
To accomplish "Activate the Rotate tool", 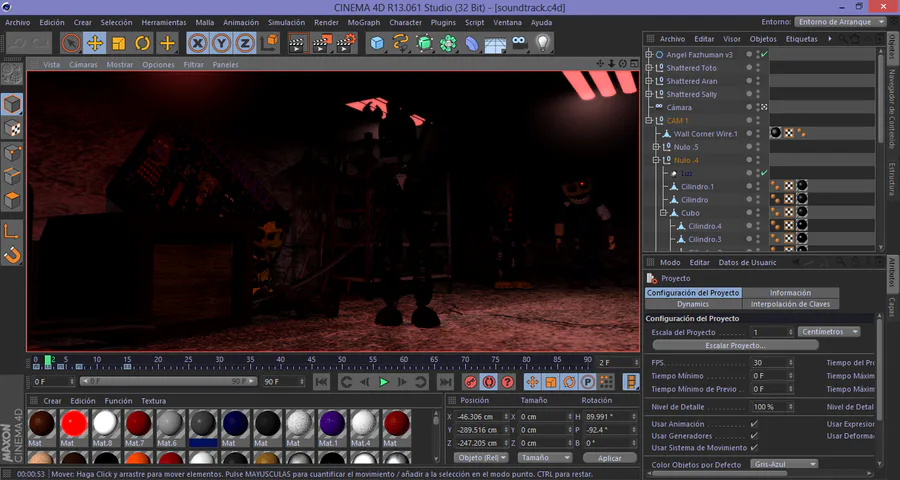I will coord(143,43).
